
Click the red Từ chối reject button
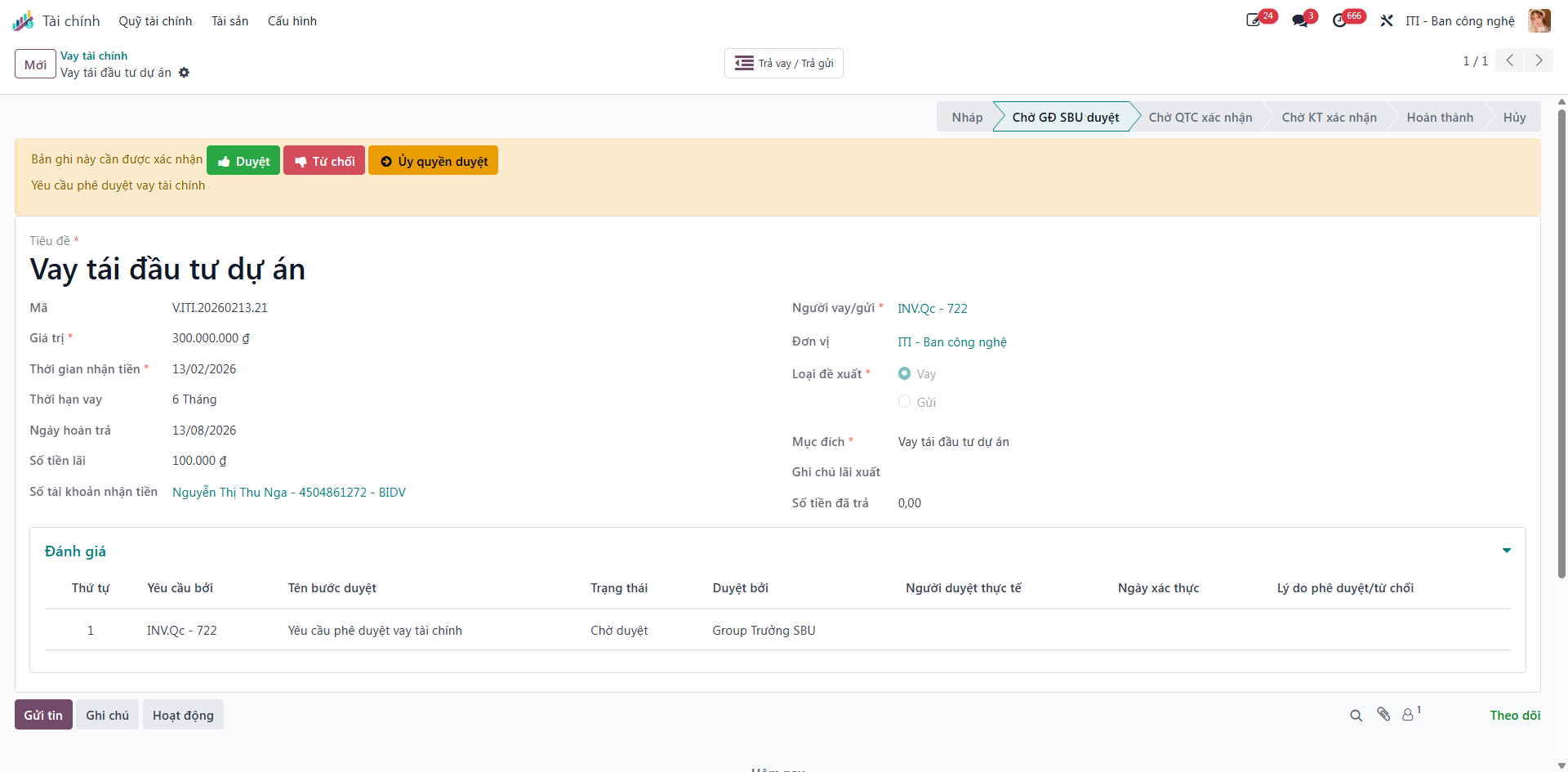pyautogui.click(x=324, y=161)
